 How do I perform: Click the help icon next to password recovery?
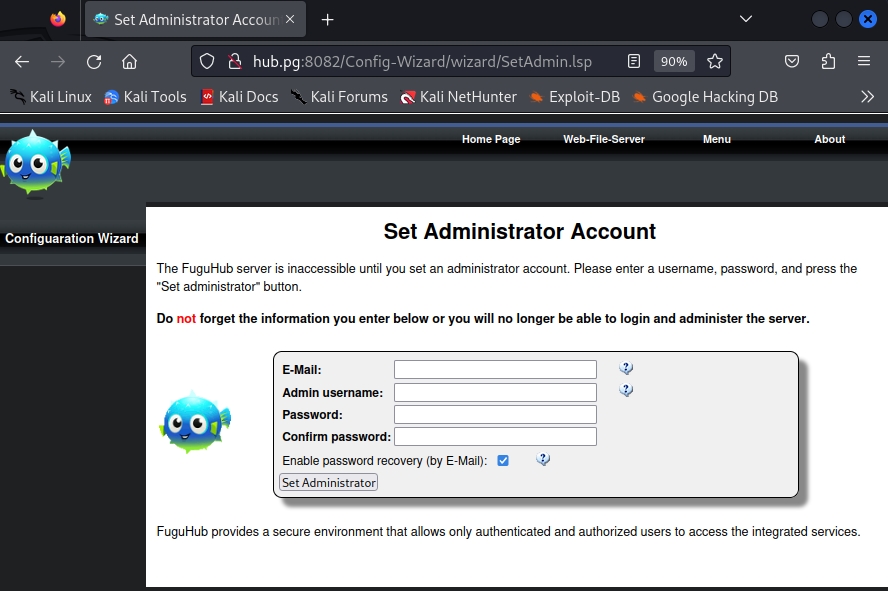coord(543,459)
